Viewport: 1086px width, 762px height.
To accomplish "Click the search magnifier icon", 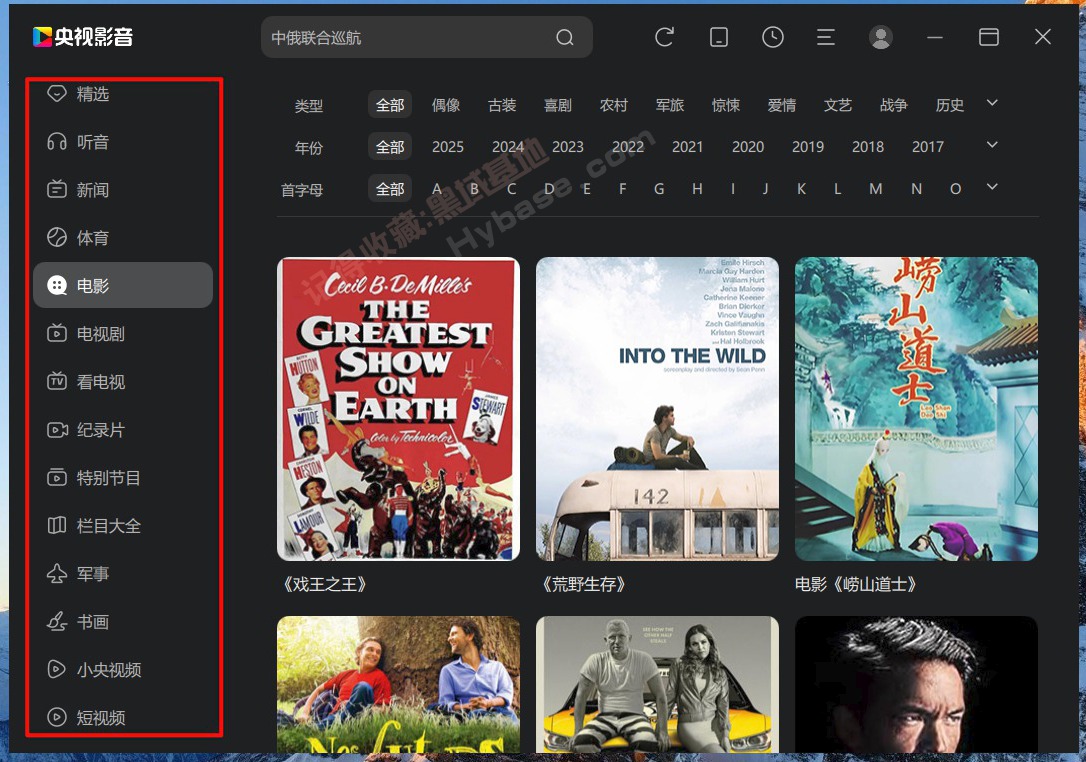I will (x=565, y=38).
